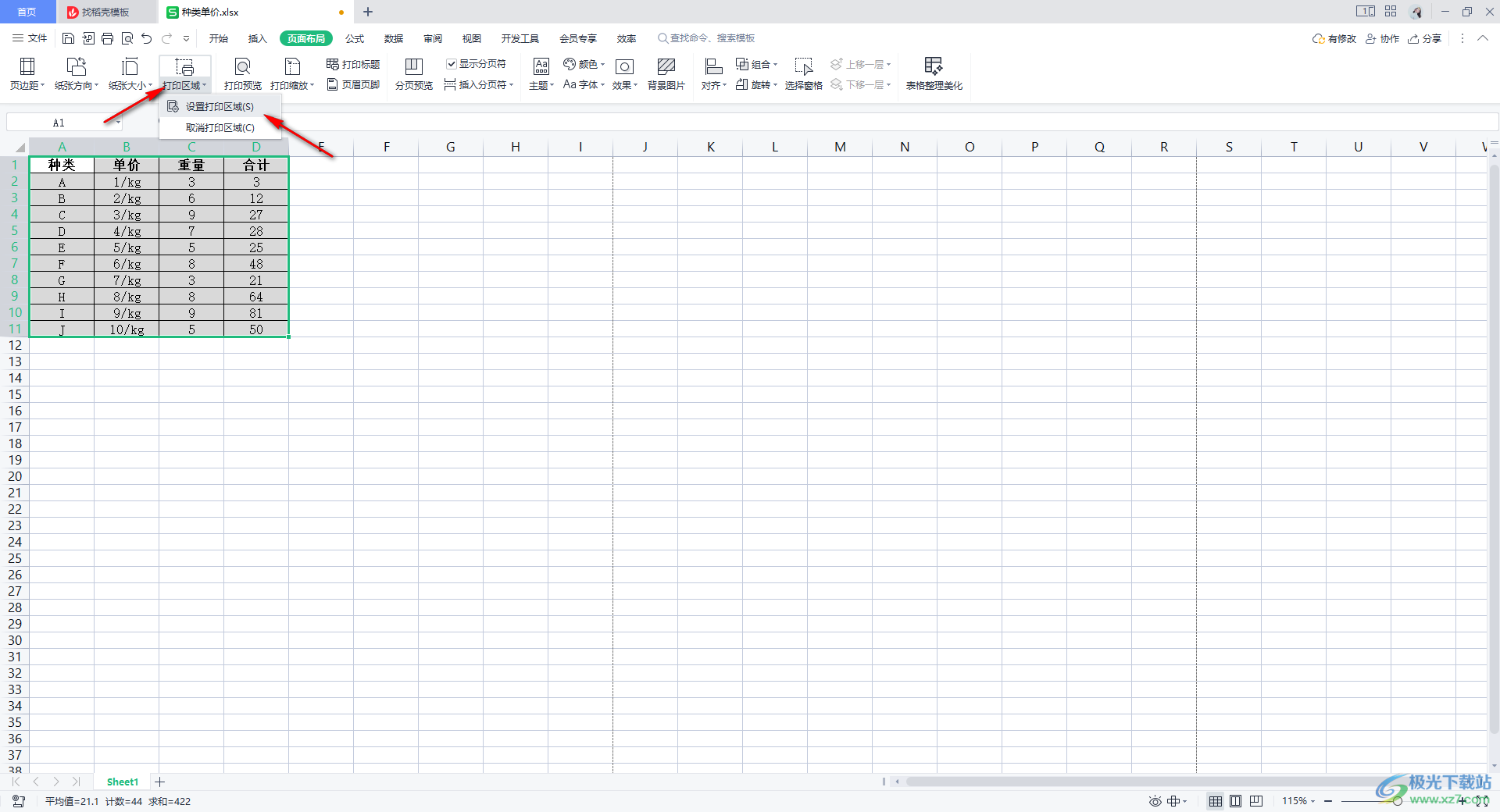Screen dimensions: 1500x812
Task: Open the 插入 ribbon tab
Action: tap(257, 38)
